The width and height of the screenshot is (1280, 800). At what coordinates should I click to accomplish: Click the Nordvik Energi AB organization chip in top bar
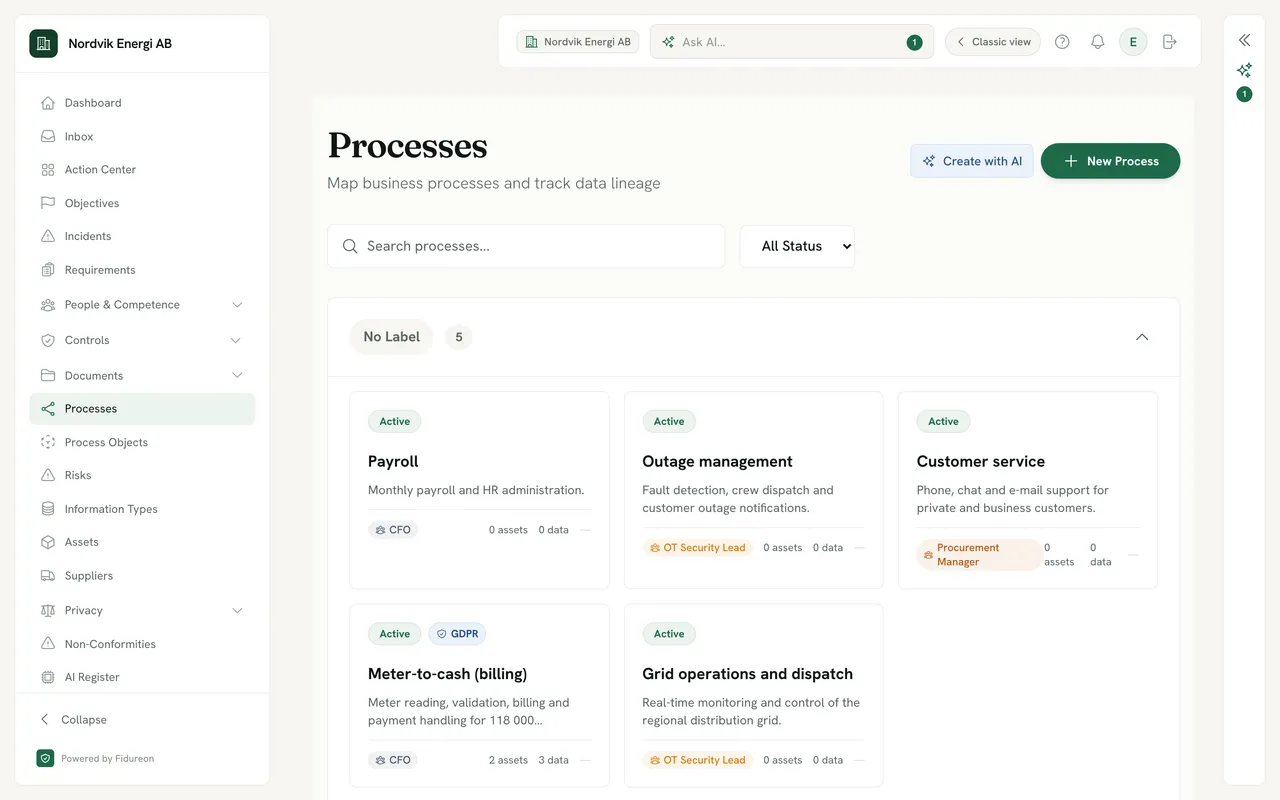[577, 42]
